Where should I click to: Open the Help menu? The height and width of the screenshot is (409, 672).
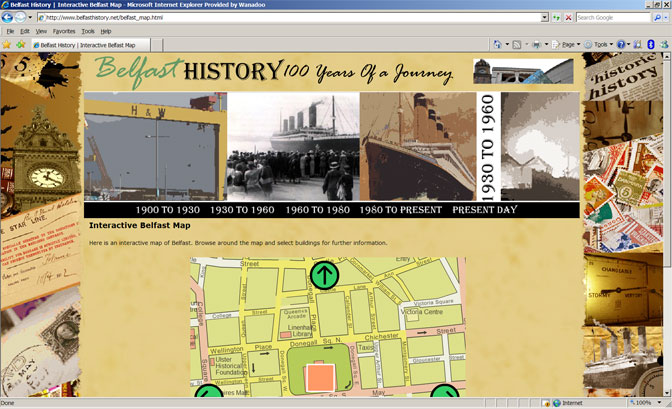tap(106, 31)
